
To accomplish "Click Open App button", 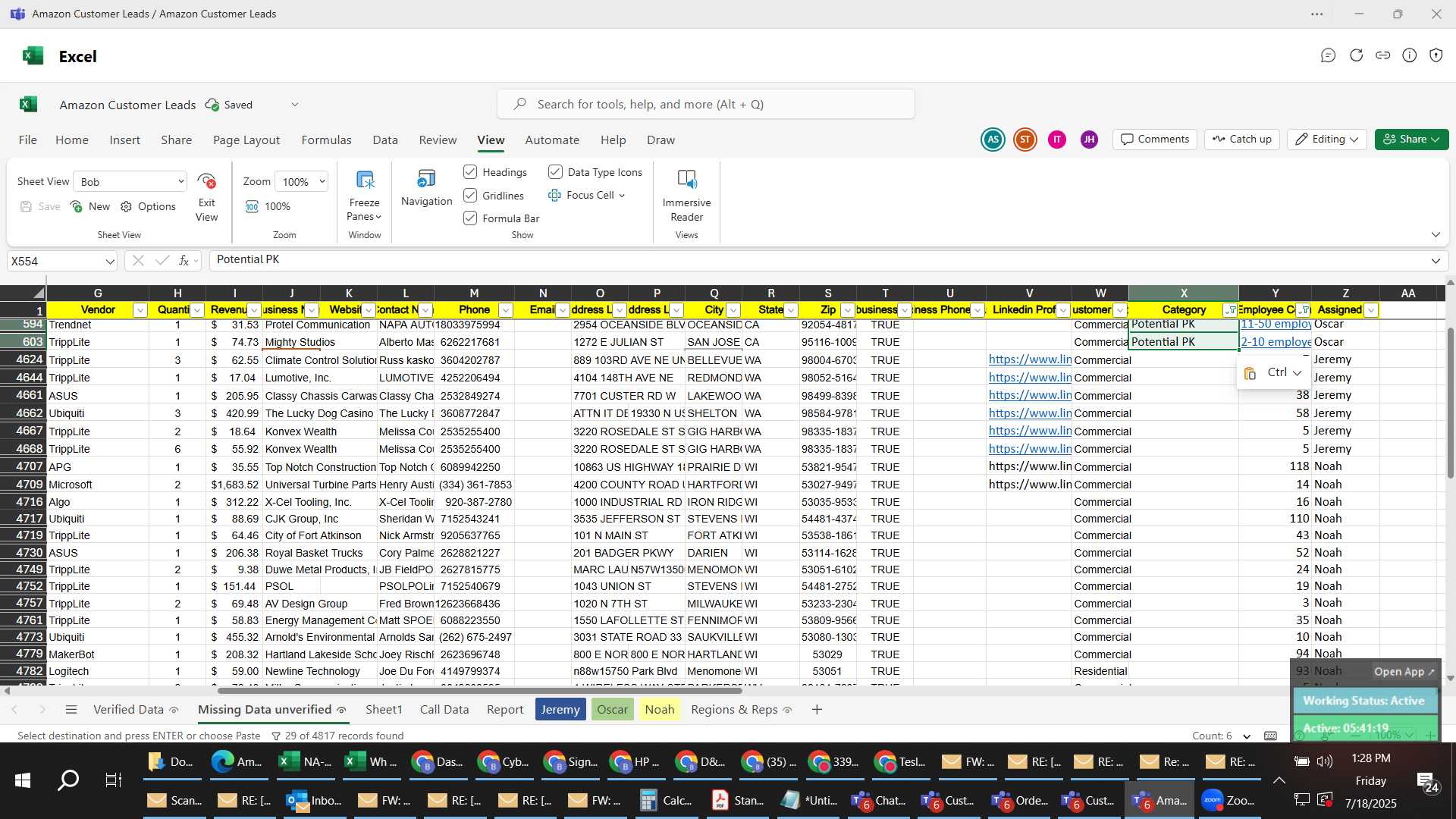I will point(1404,672).
